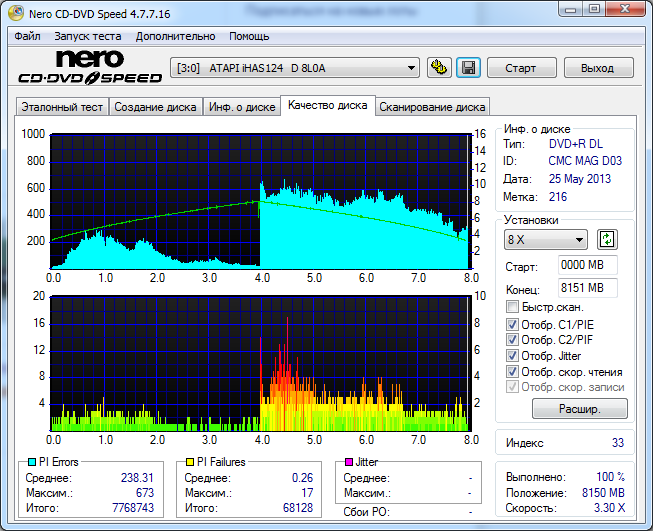
Task: Toggle the Отобр. Jitter checkbox
Action: click(513, 356)
